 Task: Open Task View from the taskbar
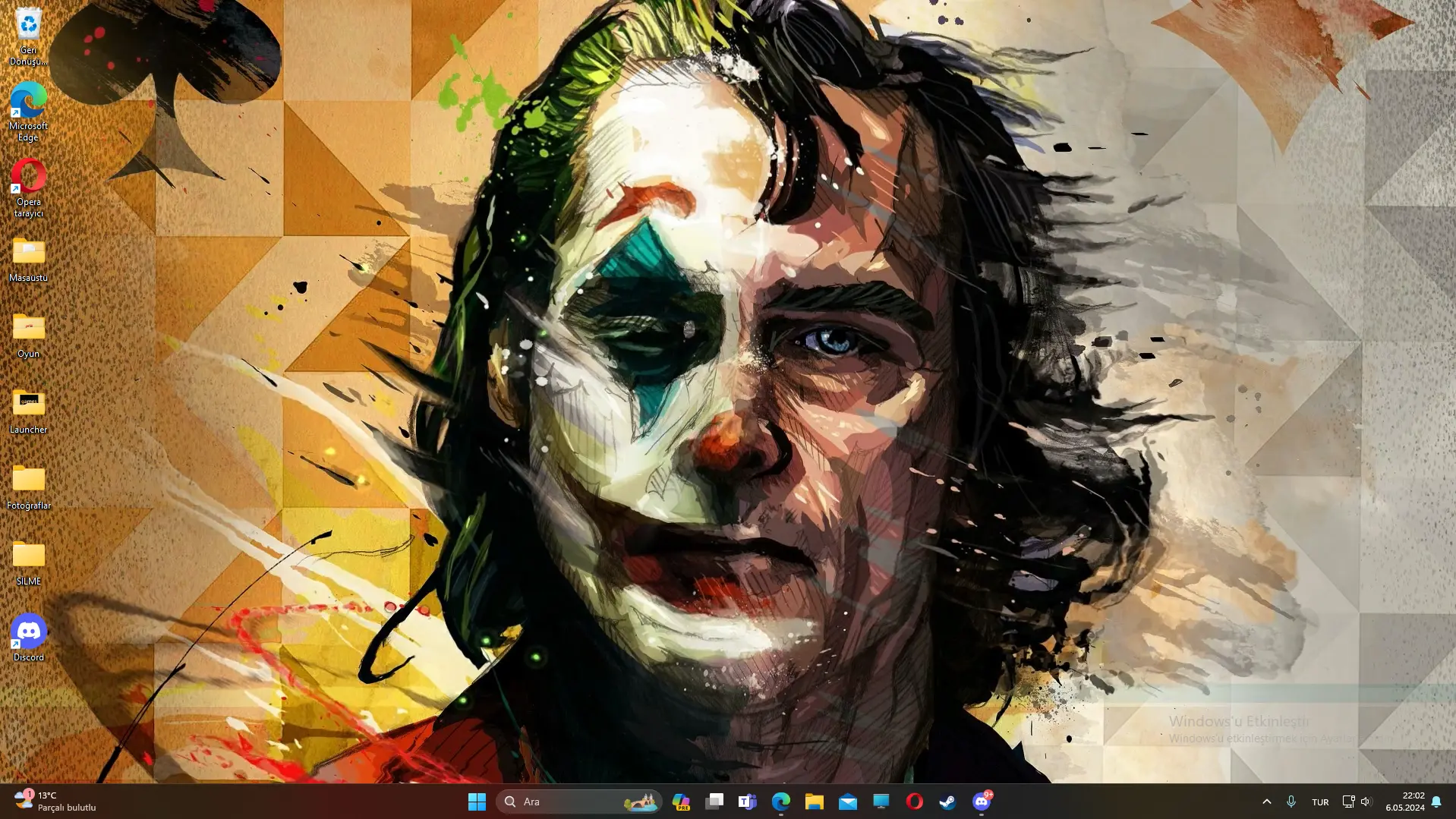(x=714, y=802)
